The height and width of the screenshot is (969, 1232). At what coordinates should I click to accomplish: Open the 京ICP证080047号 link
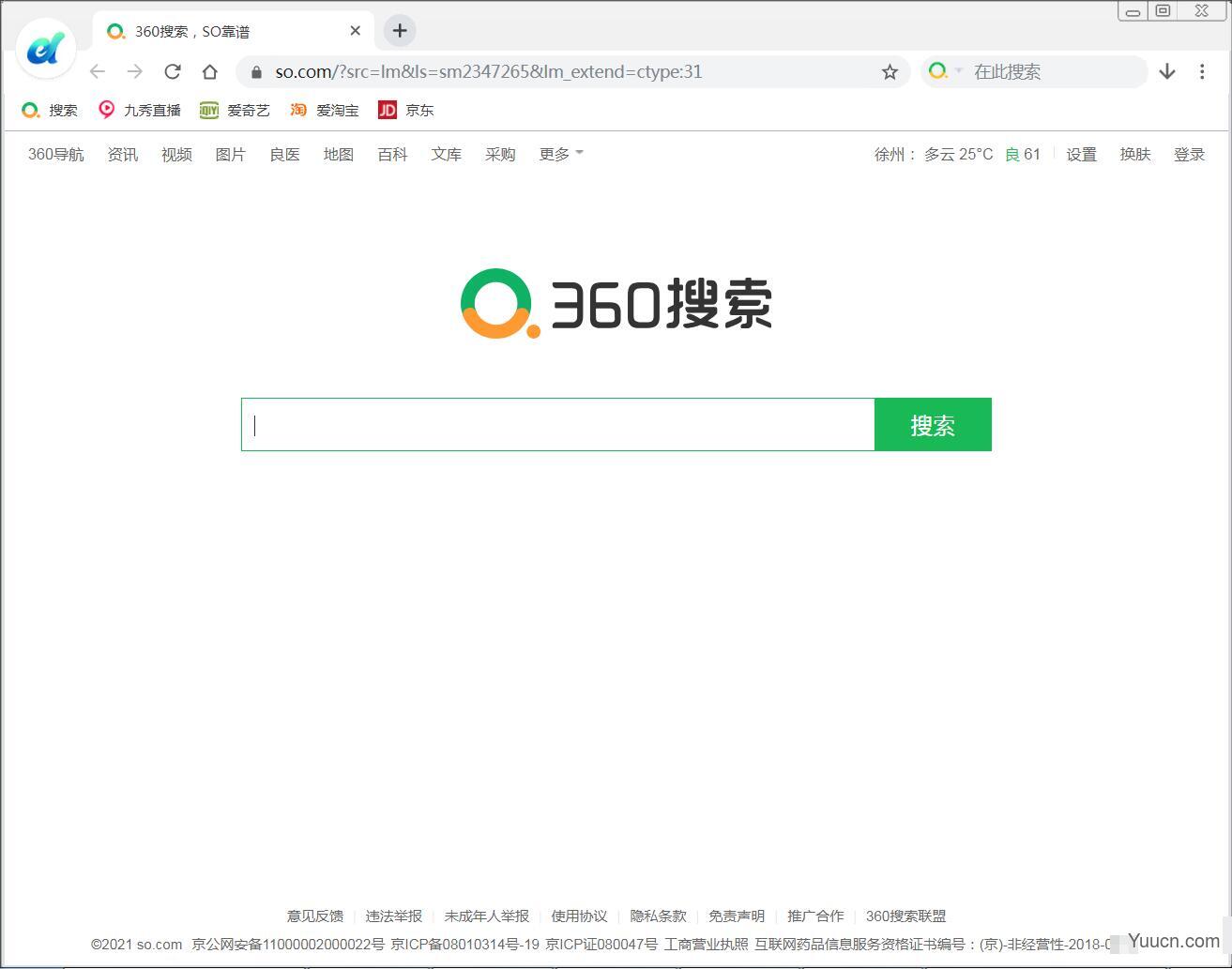(601, 944)
